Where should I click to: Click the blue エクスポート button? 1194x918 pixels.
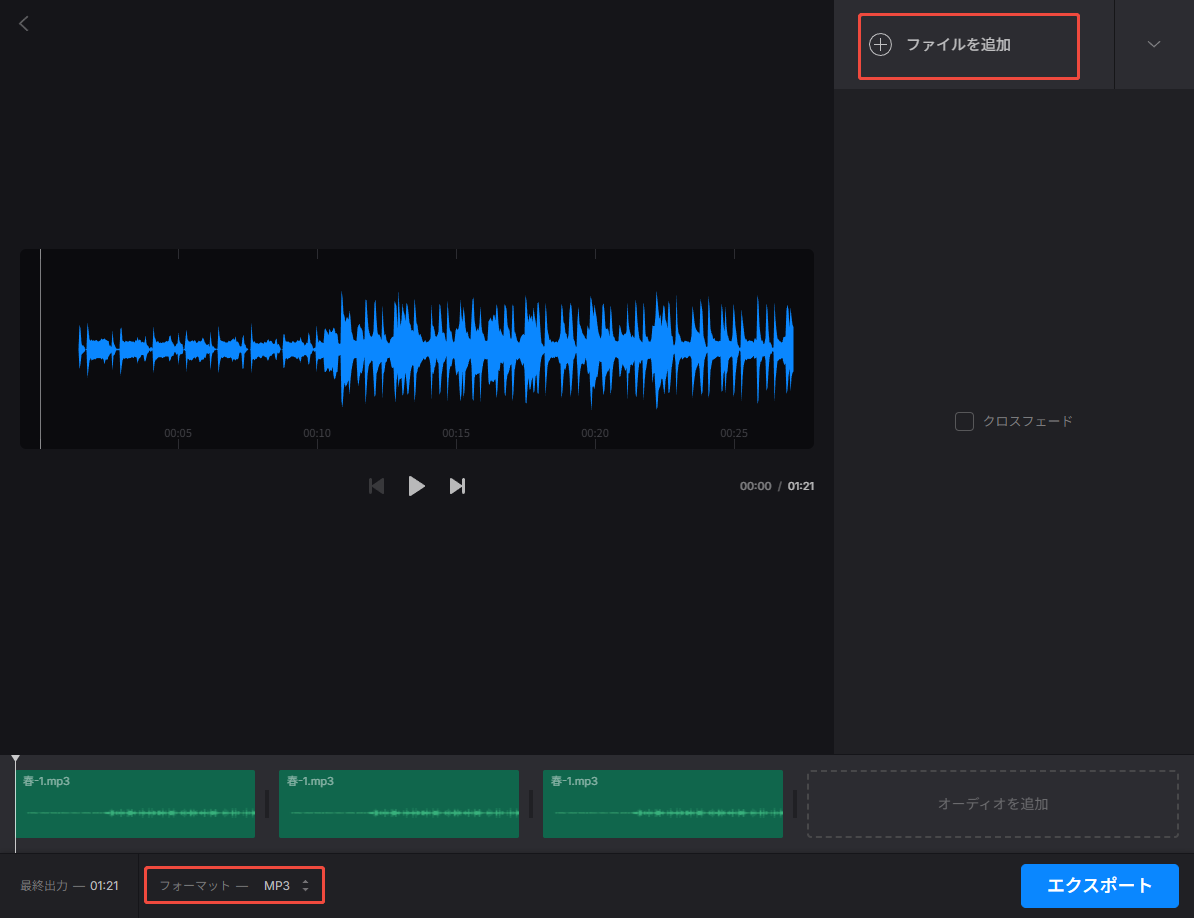[1099, 886]
